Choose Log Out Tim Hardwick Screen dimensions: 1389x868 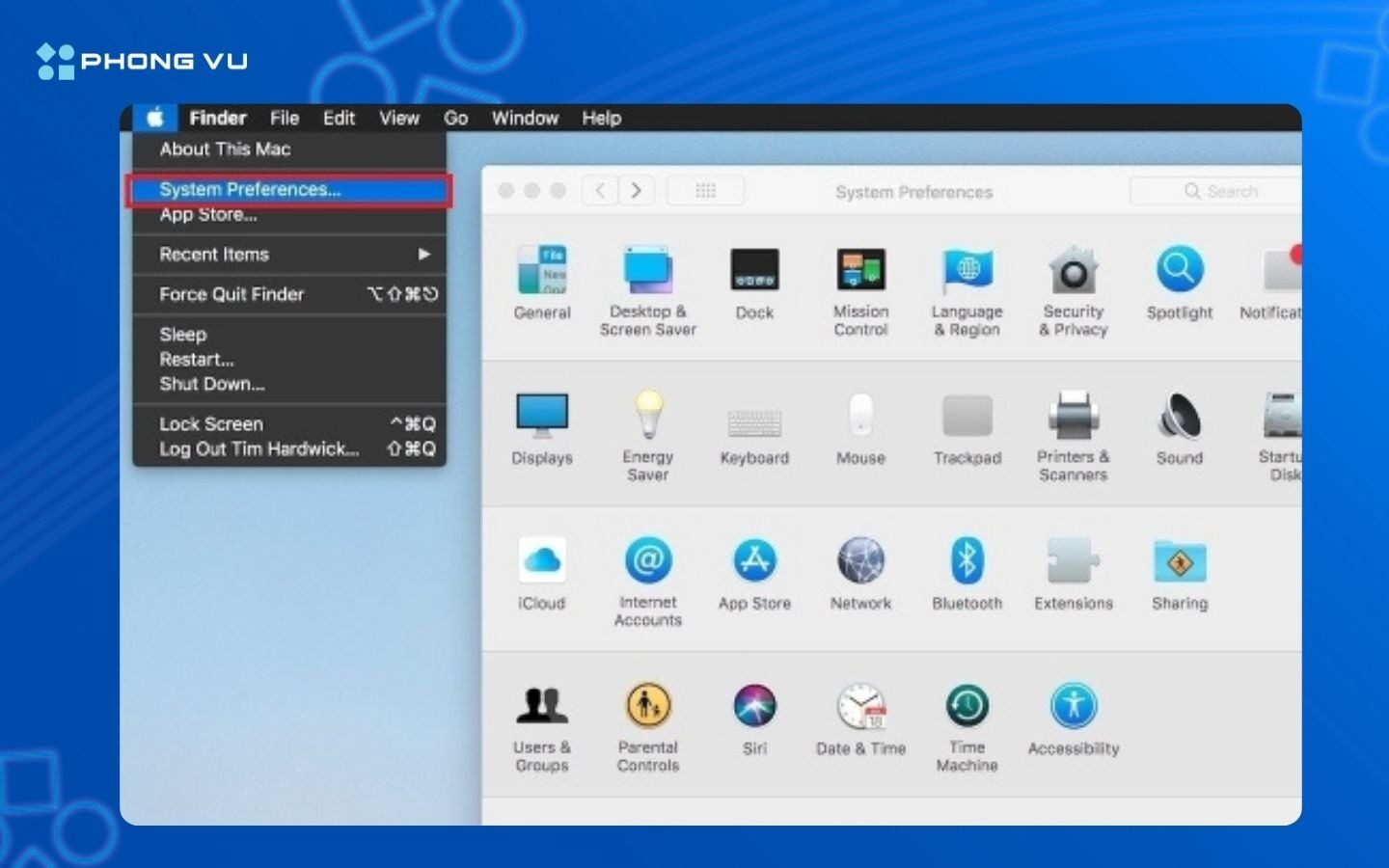click(289, 449)
